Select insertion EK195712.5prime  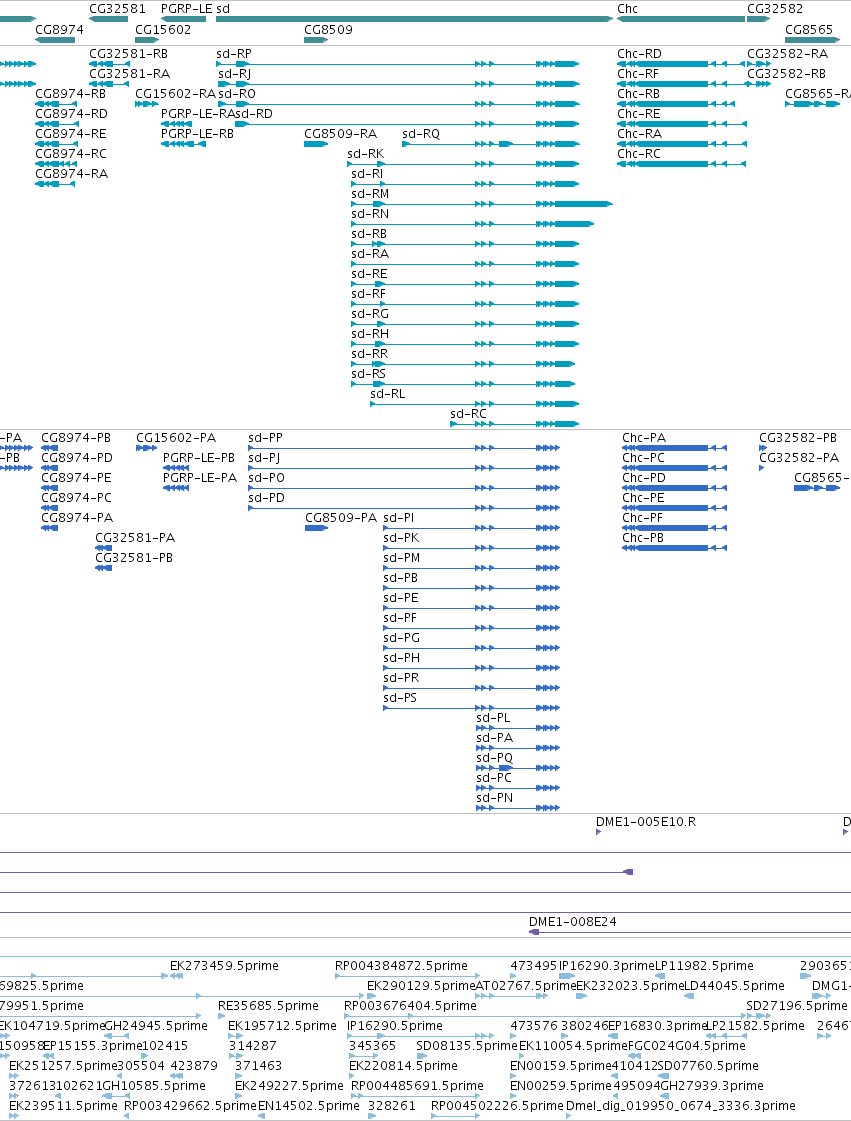click(235, 1037)
